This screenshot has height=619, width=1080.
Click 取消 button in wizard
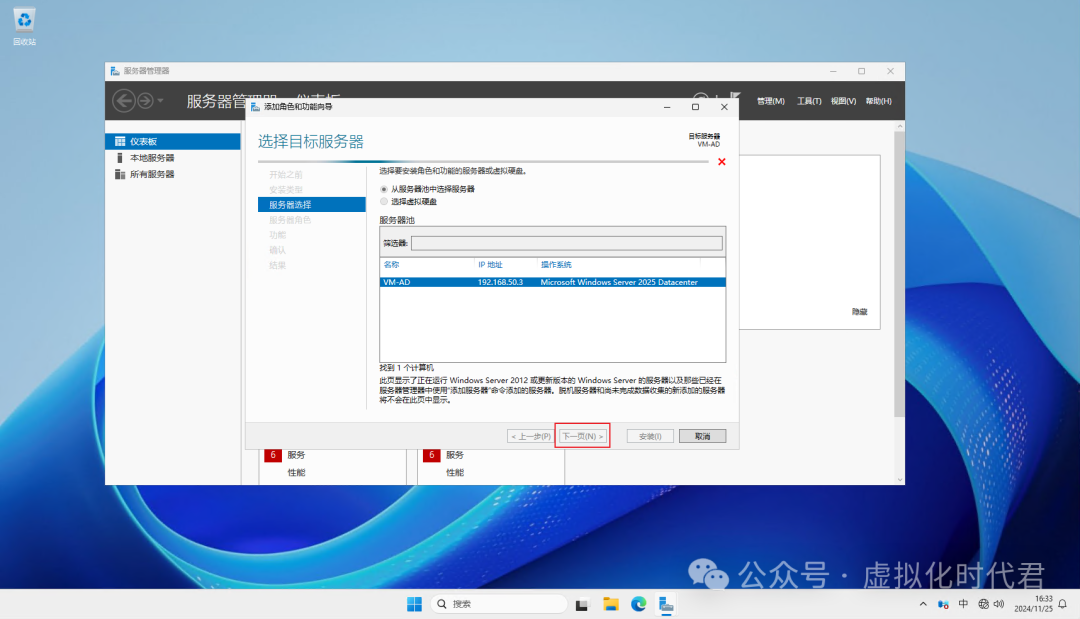[703, 436]
